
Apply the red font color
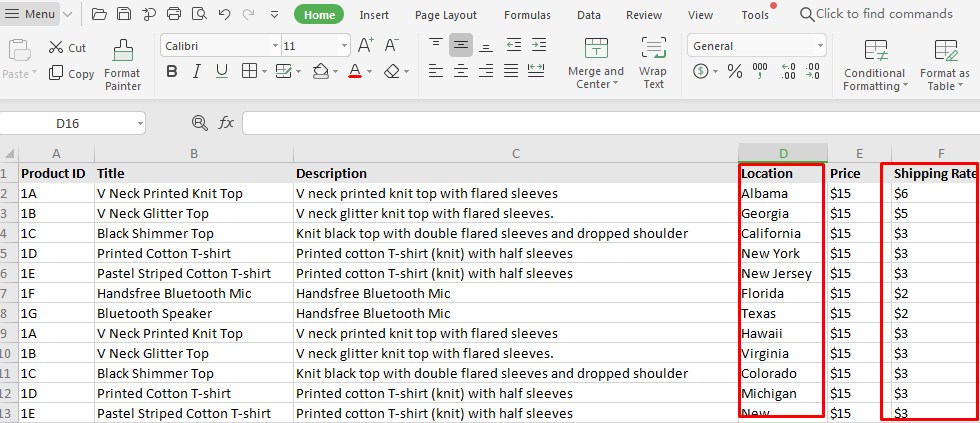(x=355, y=71)
